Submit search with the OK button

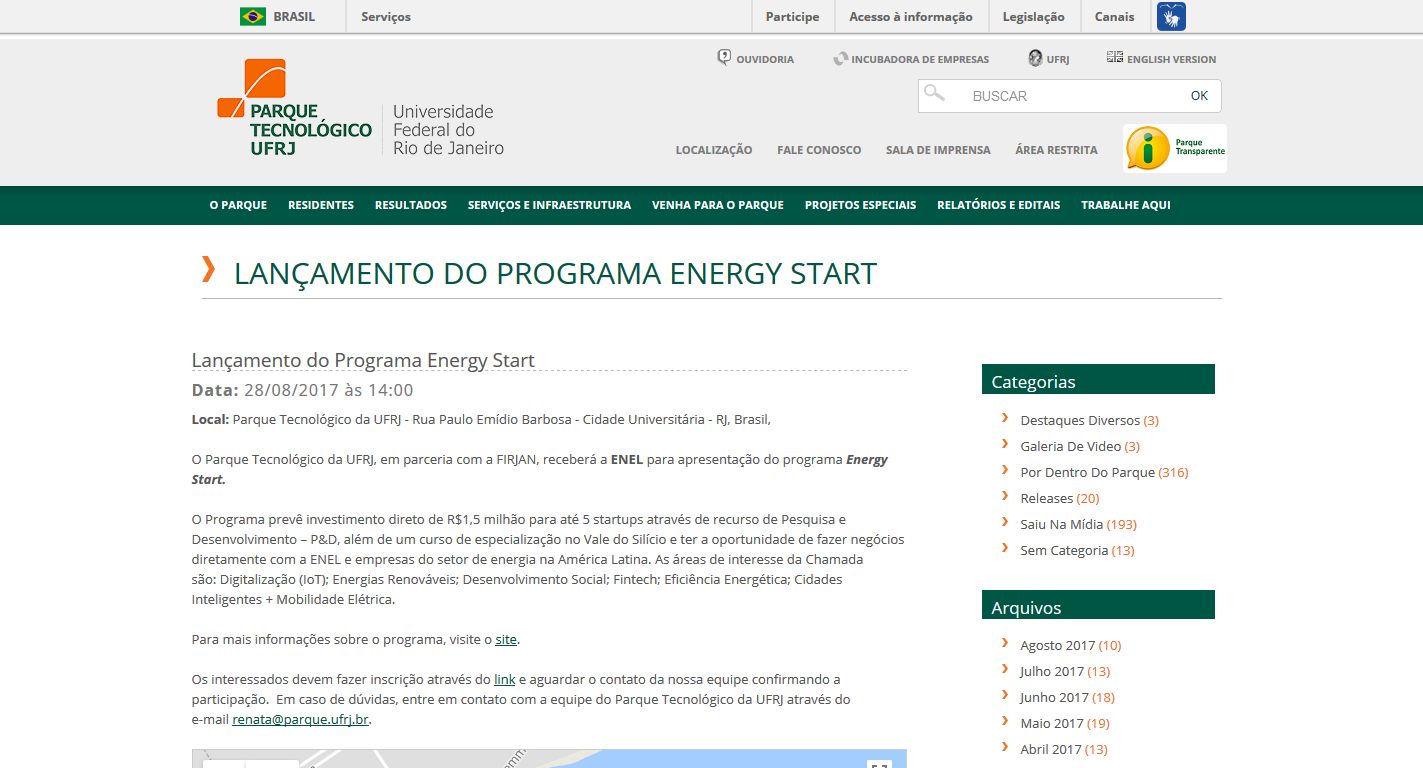tap(1200, 96)
